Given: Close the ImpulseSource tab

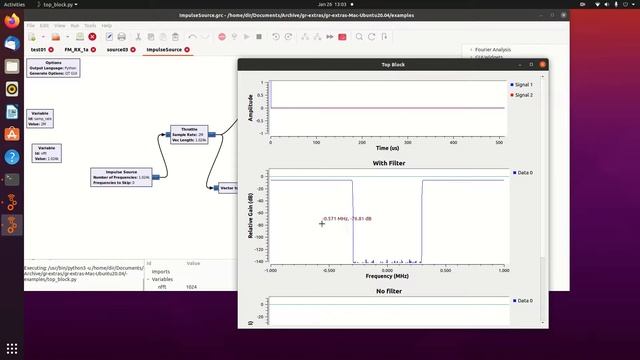Looking at the screenshot, I should [187, 49].
